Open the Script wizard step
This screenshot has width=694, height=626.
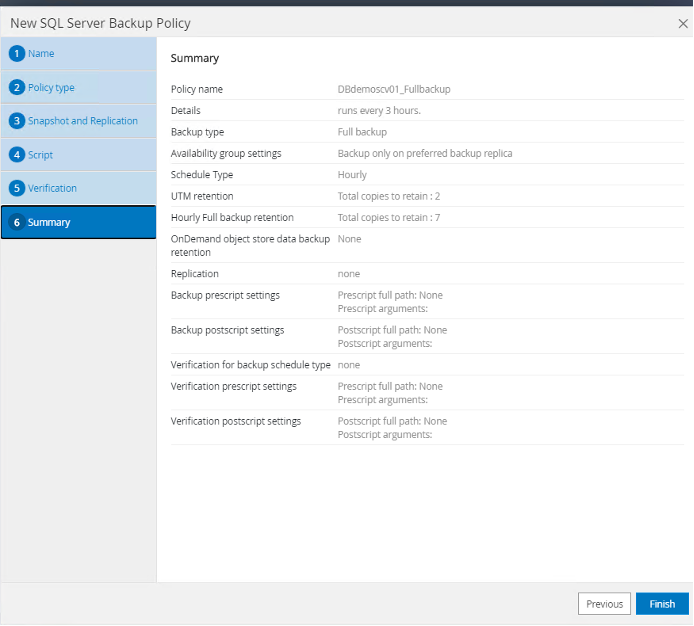tap(41, 155)
